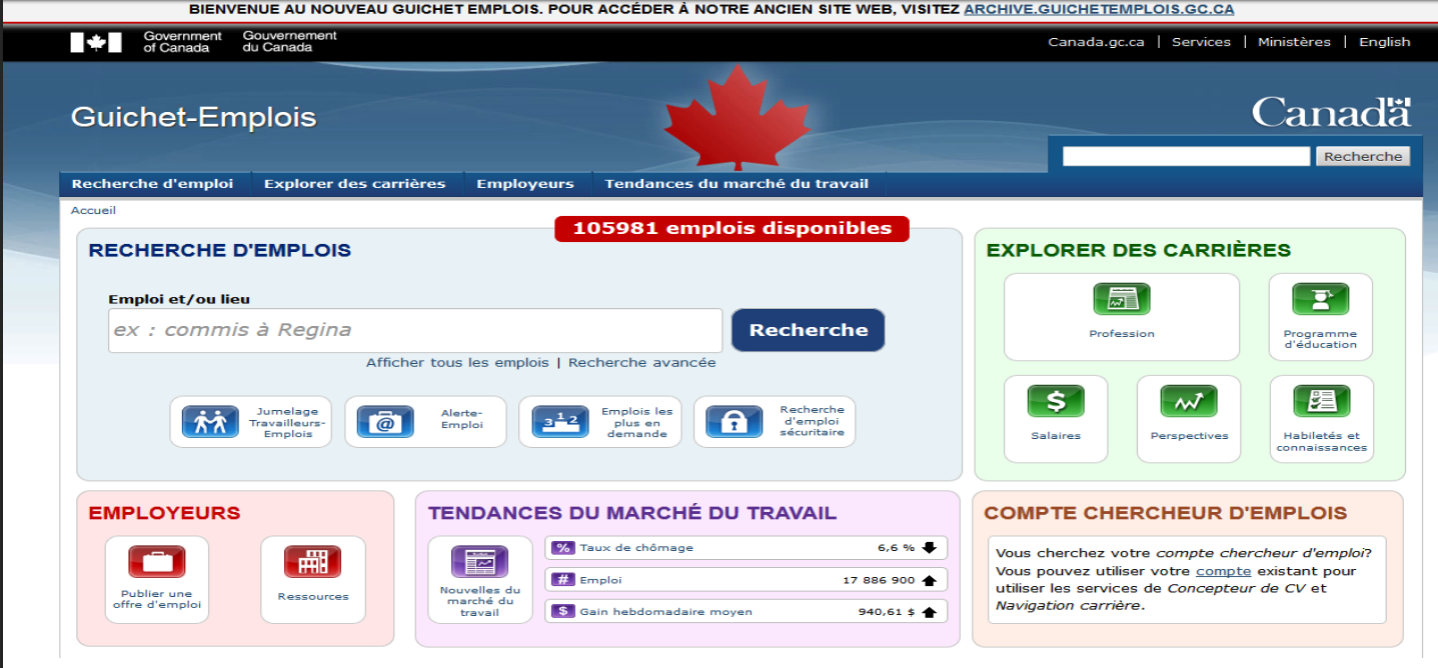Screen dimensions: 1438x668
Task: Click the Gain hebdomadaire moyen row label
Action: click(x=666, y=611)
